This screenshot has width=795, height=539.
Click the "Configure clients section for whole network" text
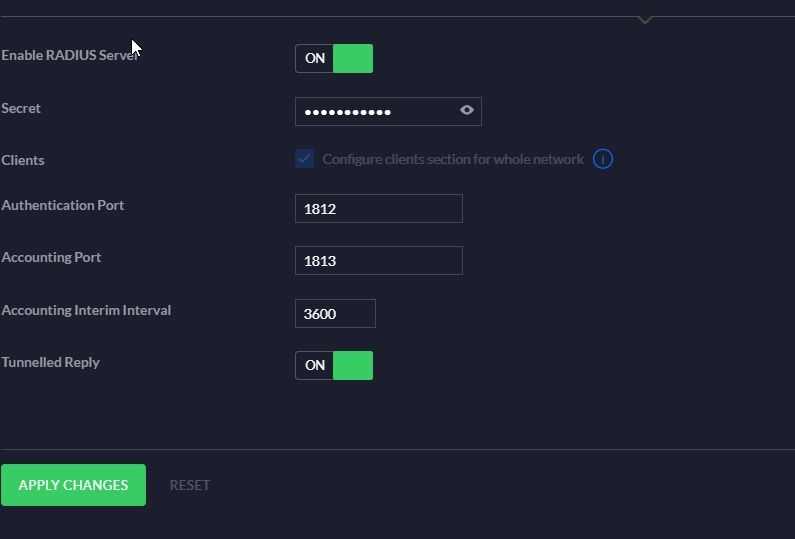point(453,159)
